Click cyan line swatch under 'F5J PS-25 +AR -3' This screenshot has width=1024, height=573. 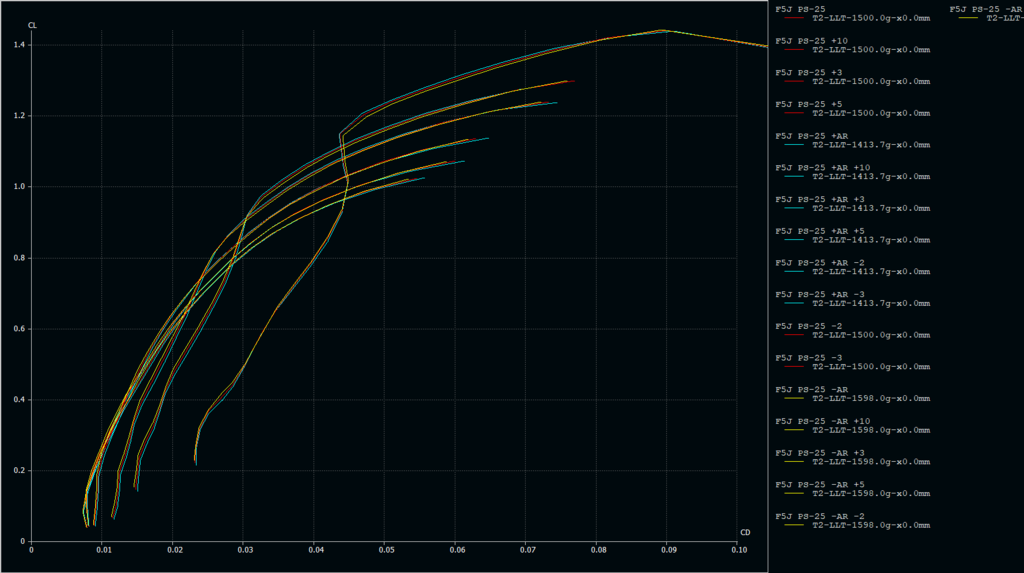795,303
